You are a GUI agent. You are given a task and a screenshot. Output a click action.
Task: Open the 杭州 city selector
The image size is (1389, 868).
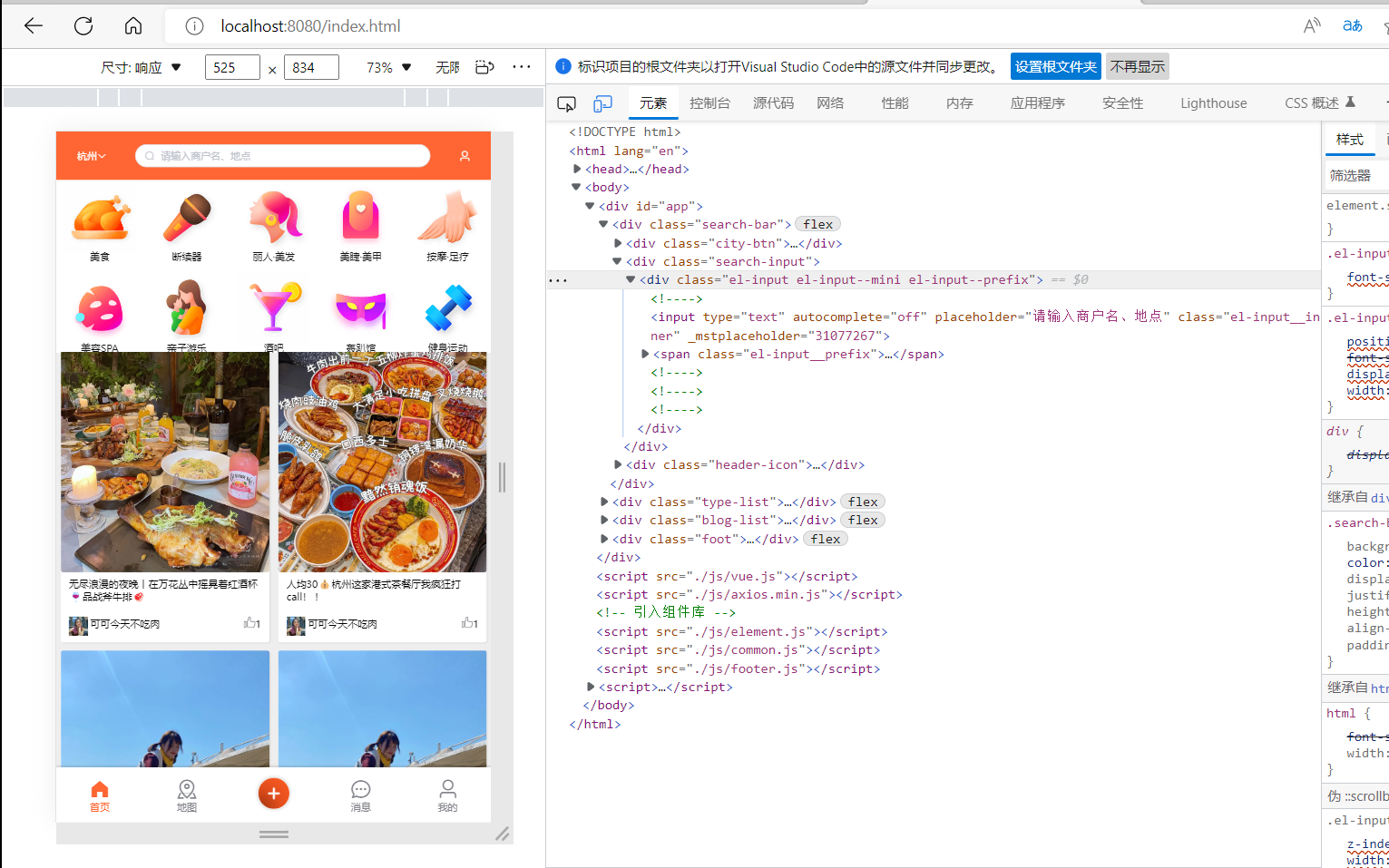(92, 156)
